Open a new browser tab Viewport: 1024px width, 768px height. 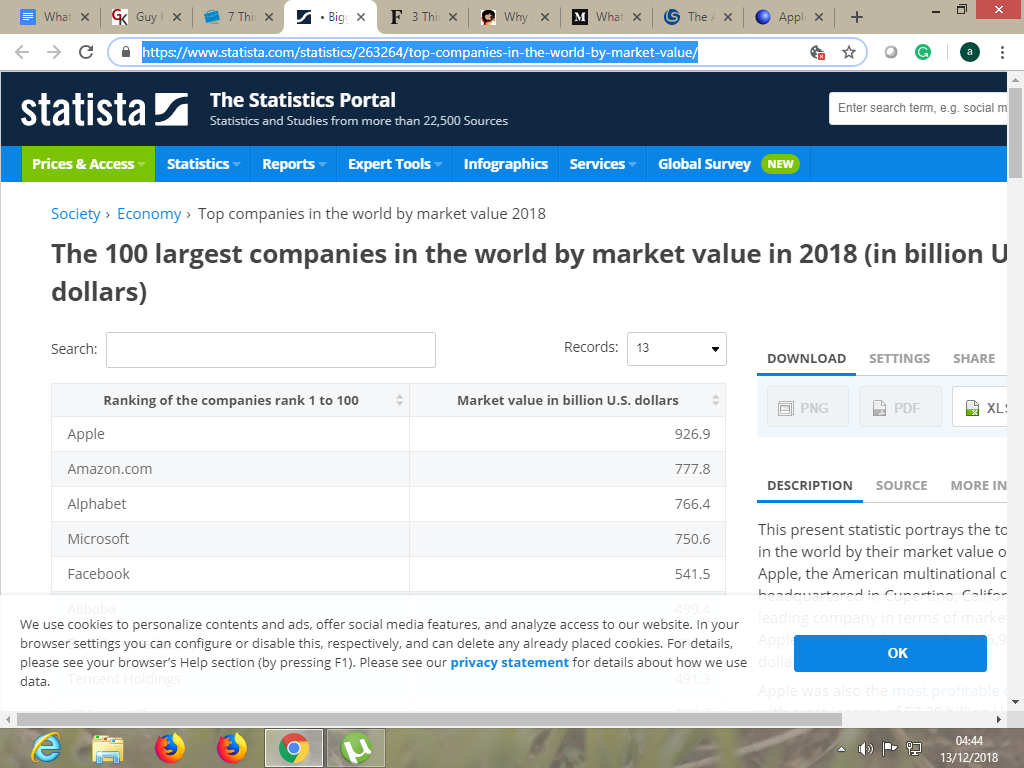click(857, 18)
